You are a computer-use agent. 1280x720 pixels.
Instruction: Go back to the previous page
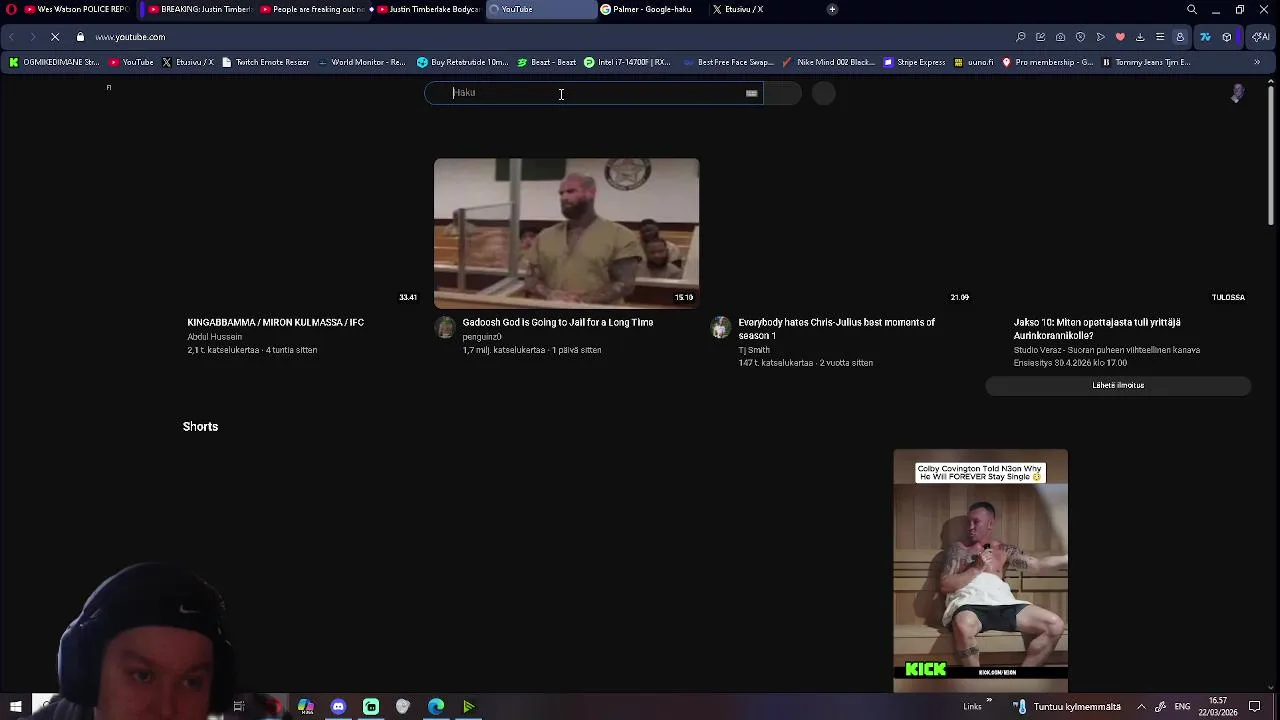11,37
